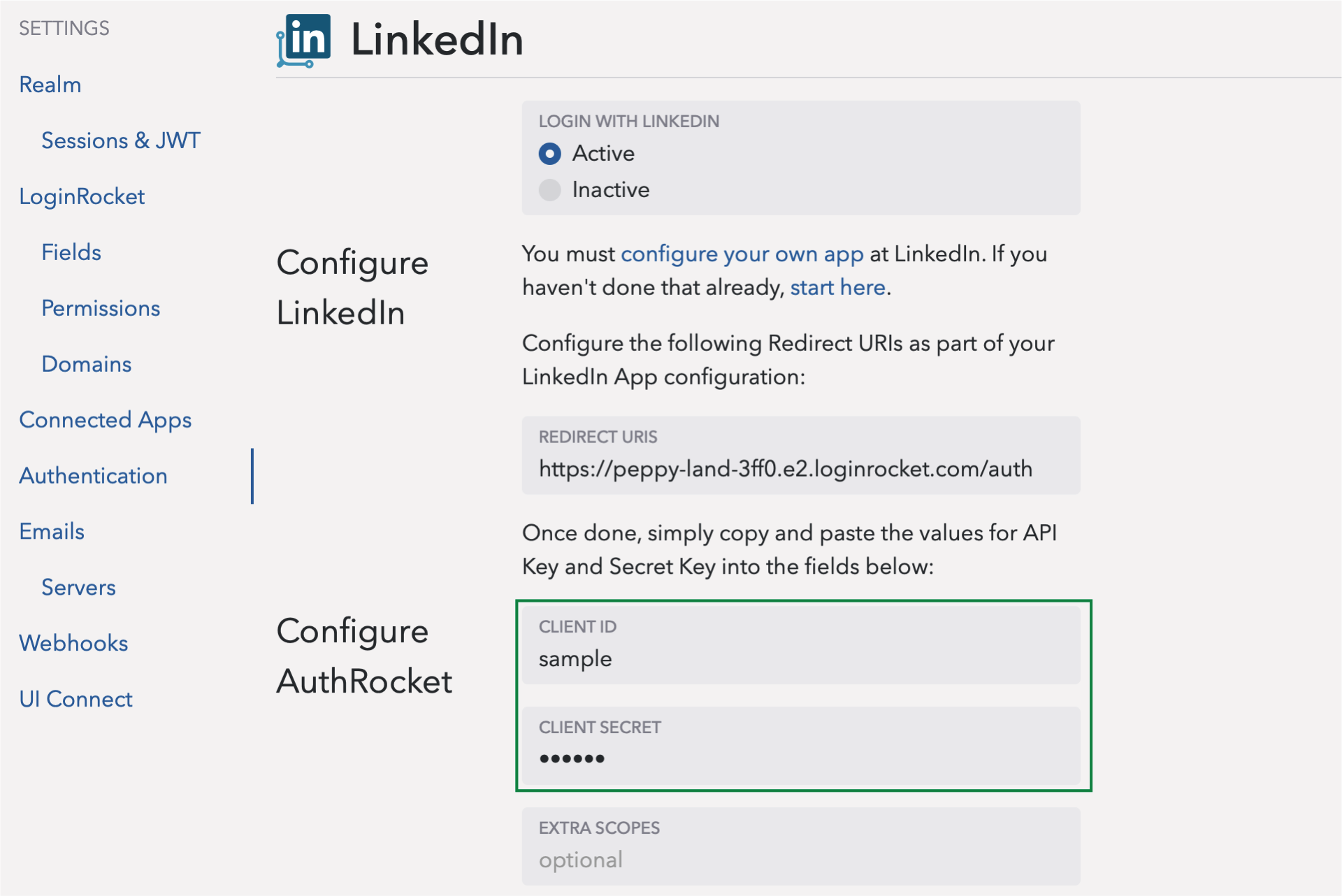This screenshot has width=1342, height=896.
Task: Open LoginRocket settings
Action: (82, 196)
